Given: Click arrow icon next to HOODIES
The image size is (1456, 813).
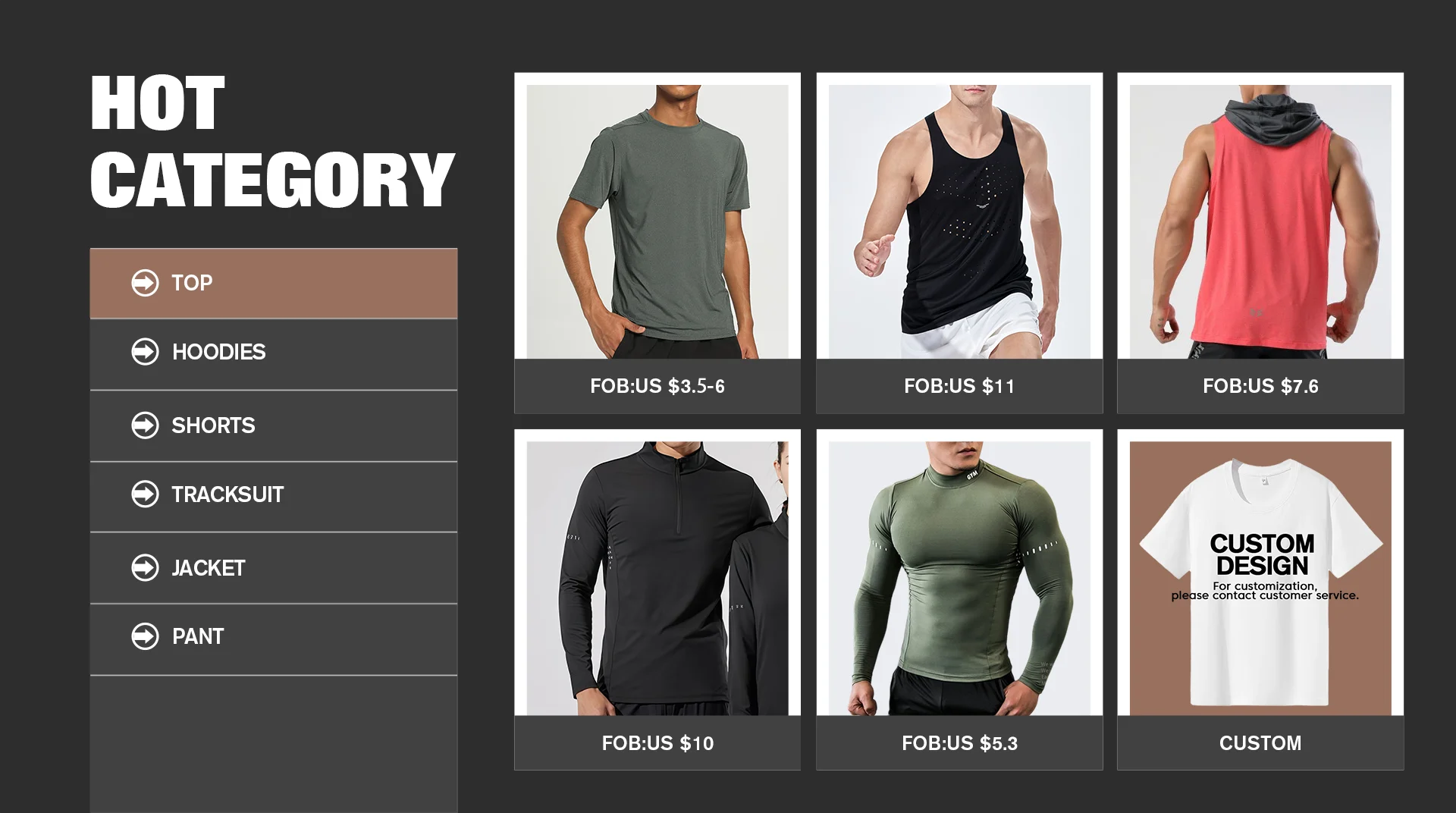Looking at the screenshot, I should coord(145,352).
